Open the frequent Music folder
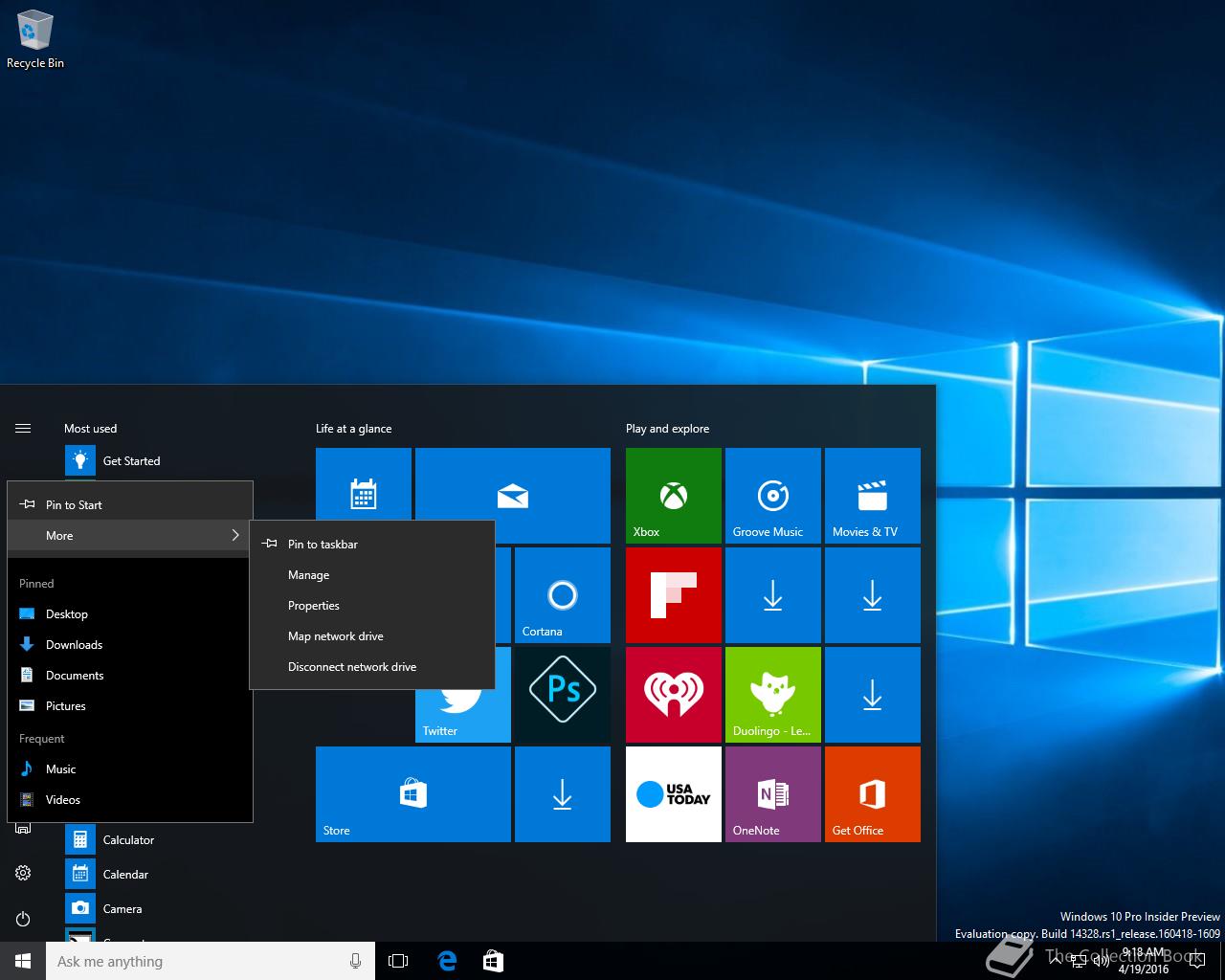 pos(130,769)
